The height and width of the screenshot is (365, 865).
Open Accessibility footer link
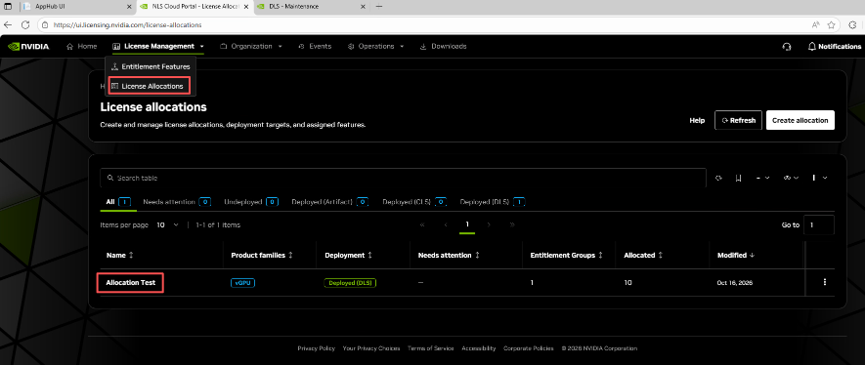(478, 348)
